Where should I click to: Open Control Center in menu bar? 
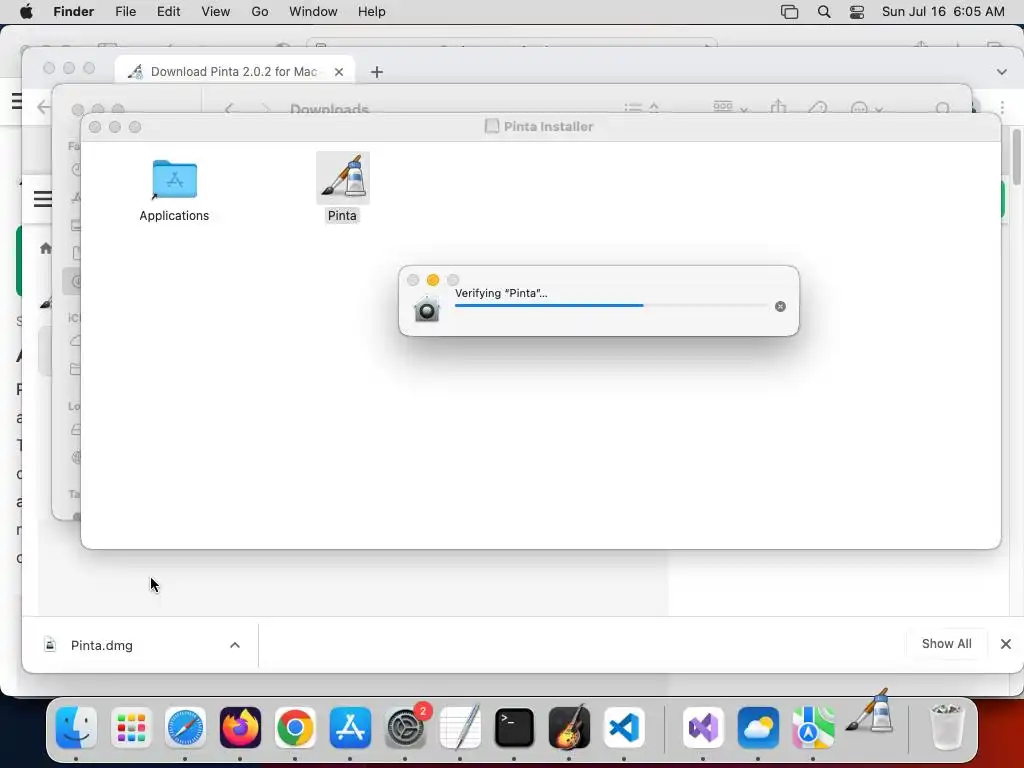click(x=857, y=12)
